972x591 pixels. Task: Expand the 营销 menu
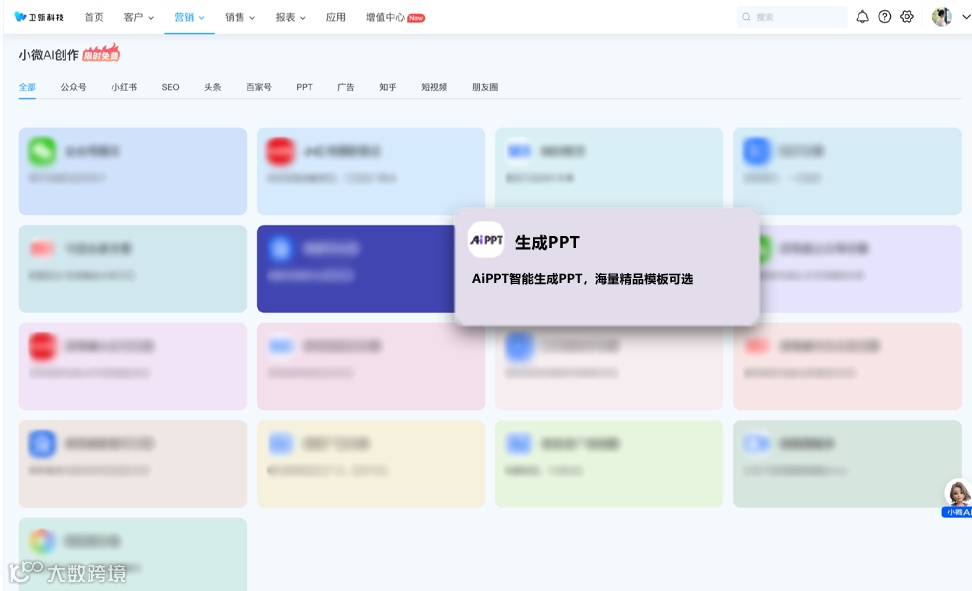[x=189, y=17]
